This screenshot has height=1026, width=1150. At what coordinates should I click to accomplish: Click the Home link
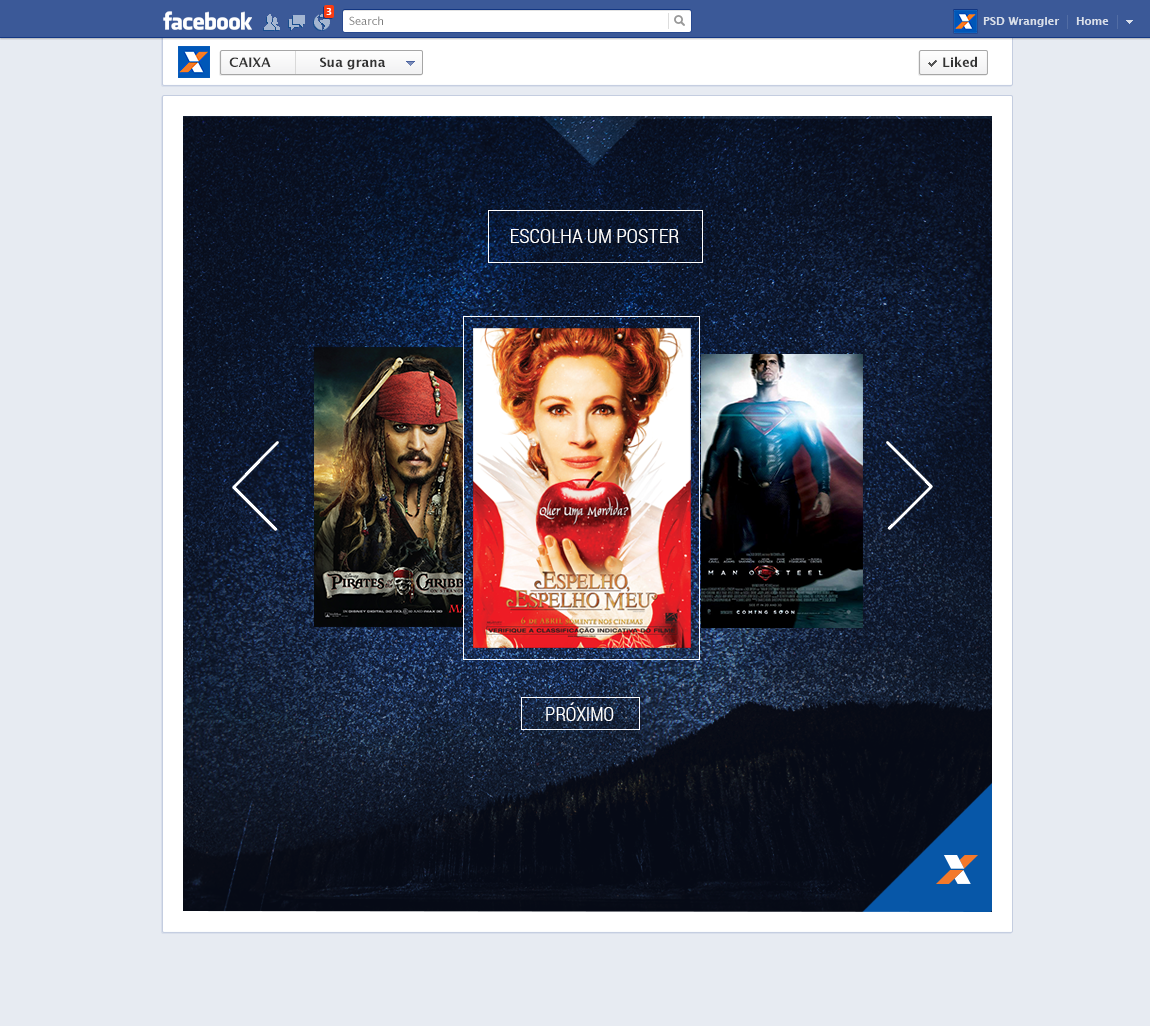pyautogui.click(x=1092, y=21)
